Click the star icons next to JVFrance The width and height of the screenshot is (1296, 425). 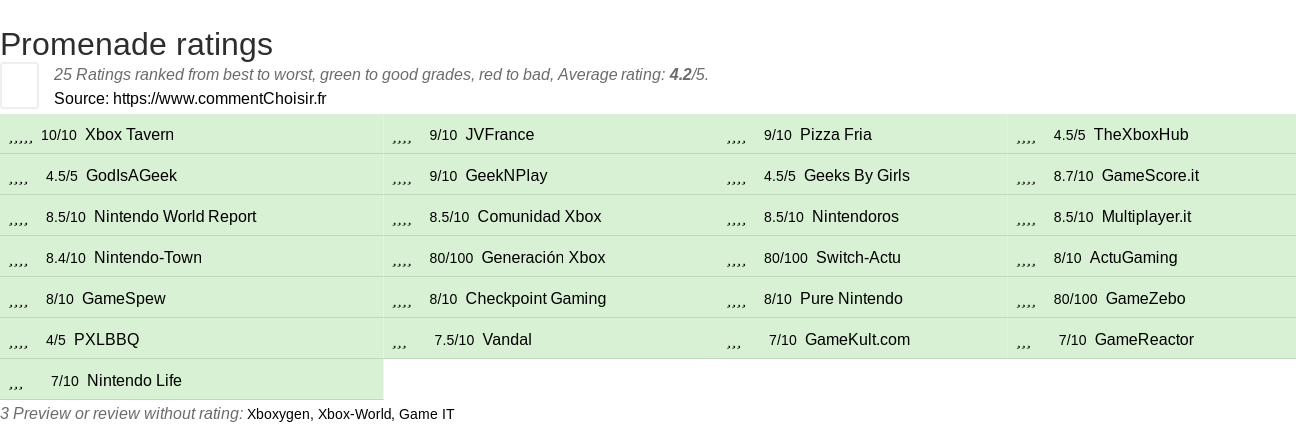click(403, 136)
